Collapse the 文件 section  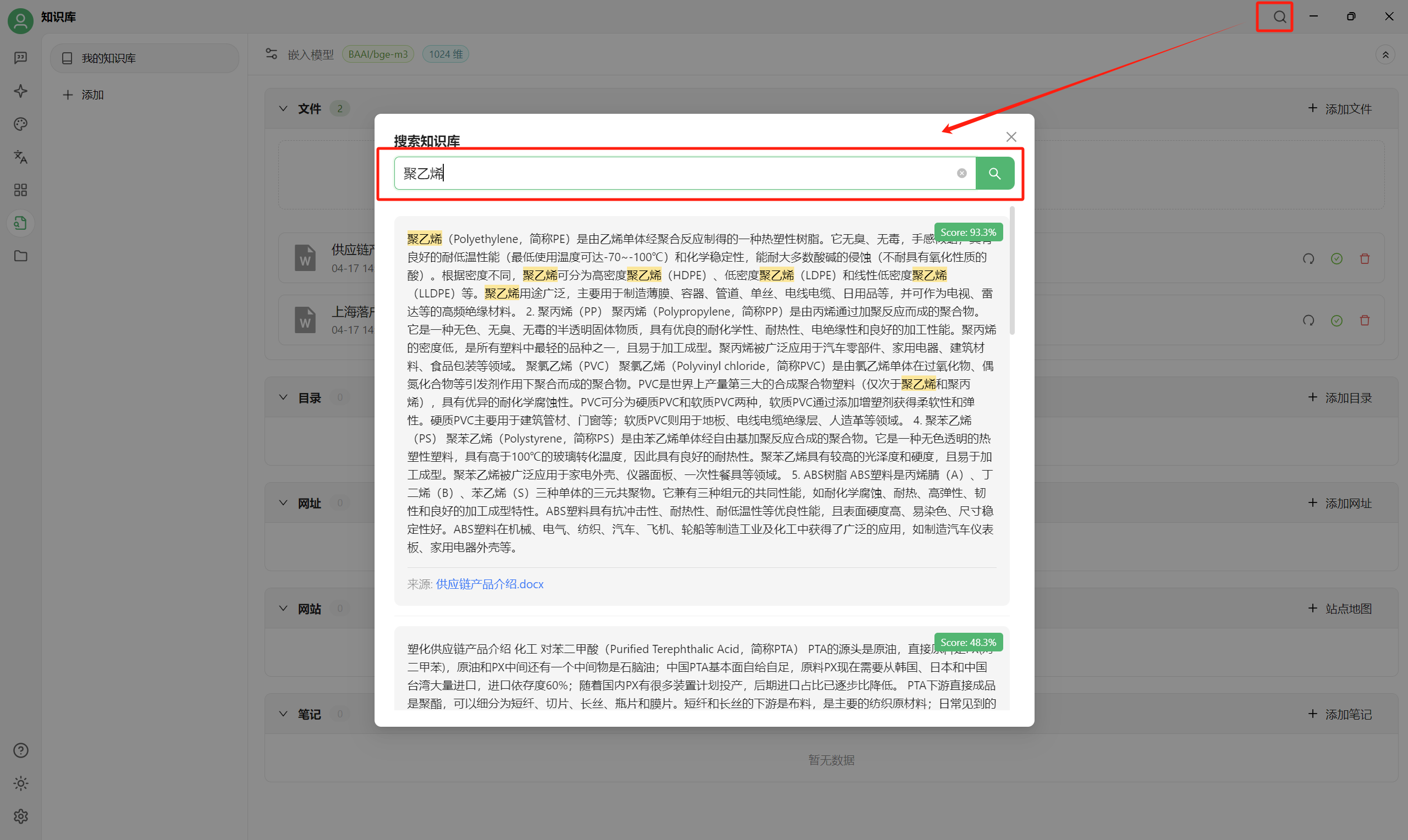coord(283,109)
